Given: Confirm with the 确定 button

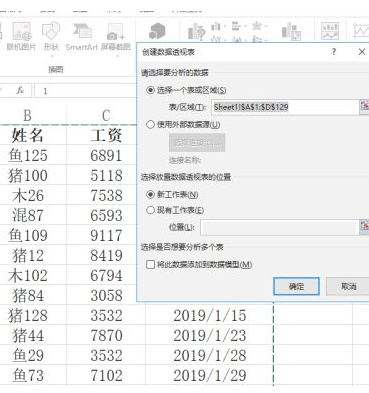Looking at the screenshot, I should (x=296, y=286).
